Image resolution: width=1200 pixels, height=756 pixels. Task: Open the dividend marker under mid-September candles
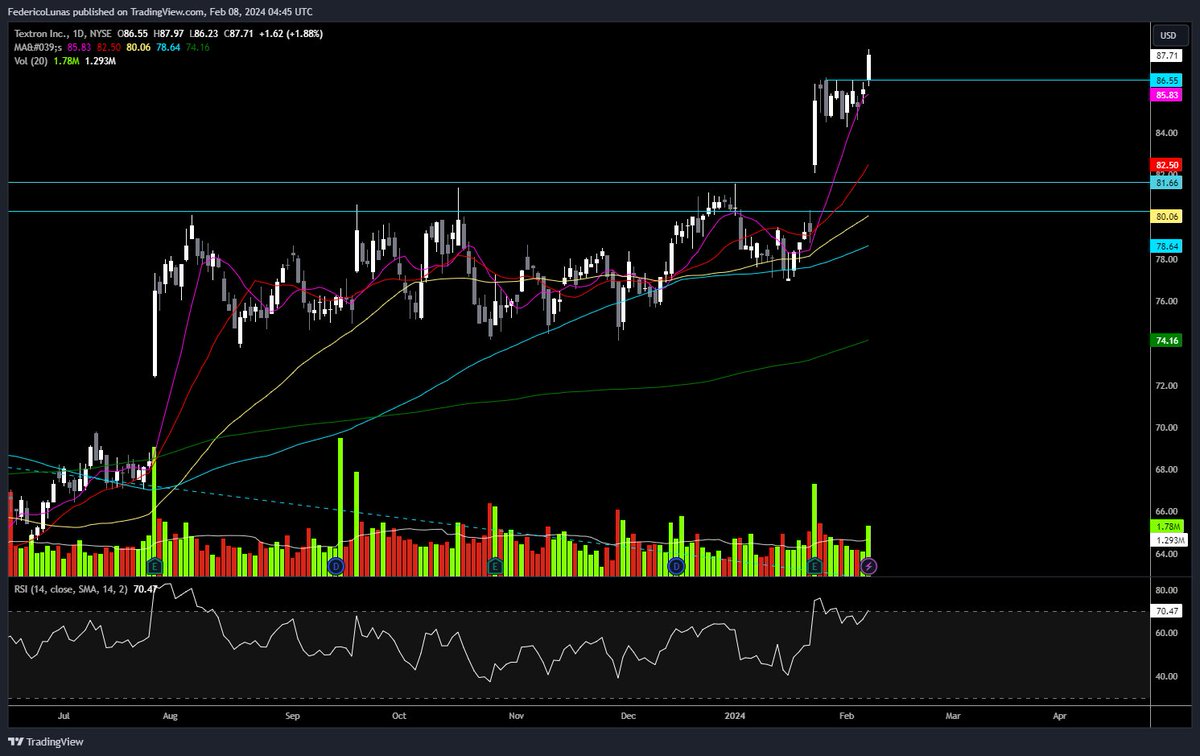[x=336, y=566]
